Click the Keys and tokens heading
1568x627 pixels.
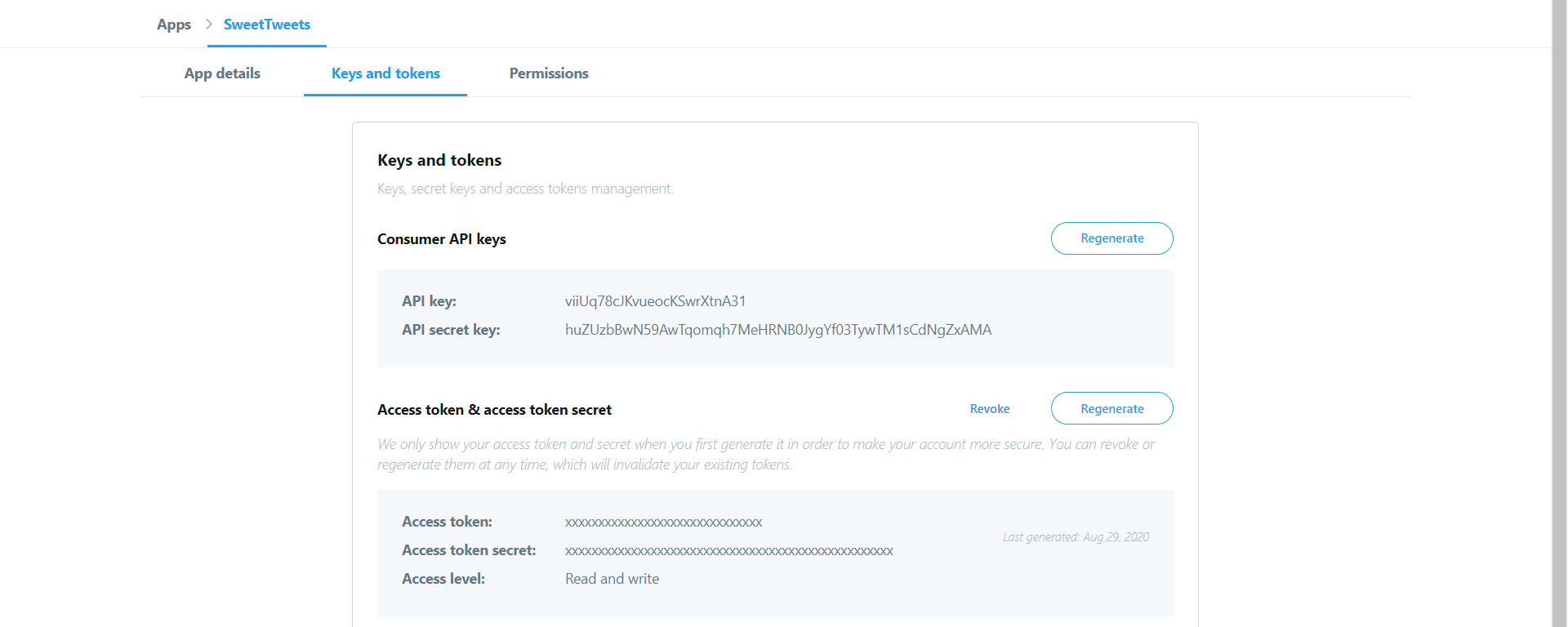[x=439, y=160]
